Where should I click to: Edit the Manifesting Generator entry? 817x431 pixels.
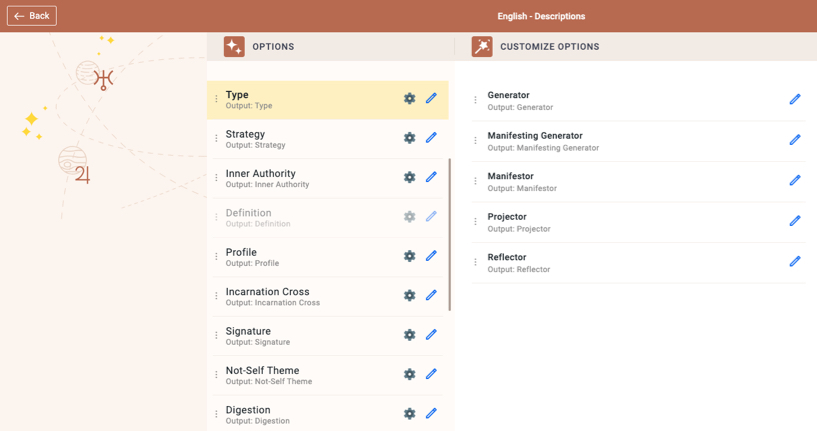click(795, 140)
